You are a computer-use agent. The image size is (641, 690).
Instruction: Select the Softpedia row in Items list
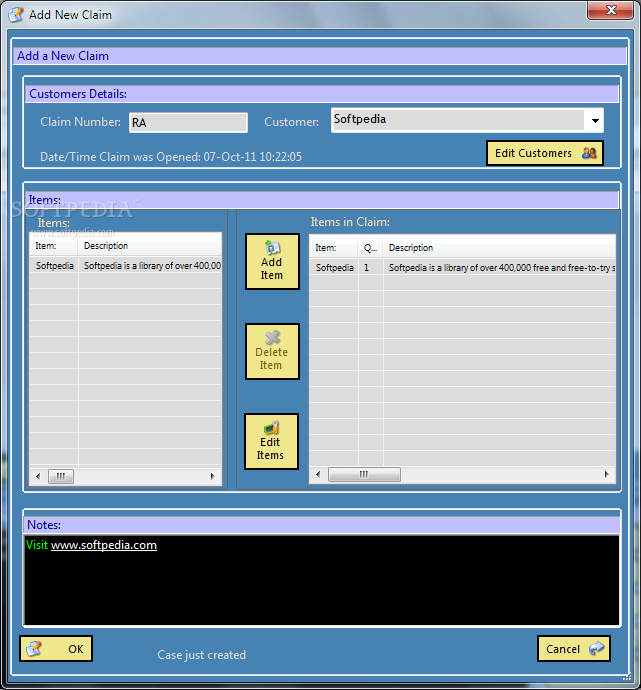(x=126, y=266)
